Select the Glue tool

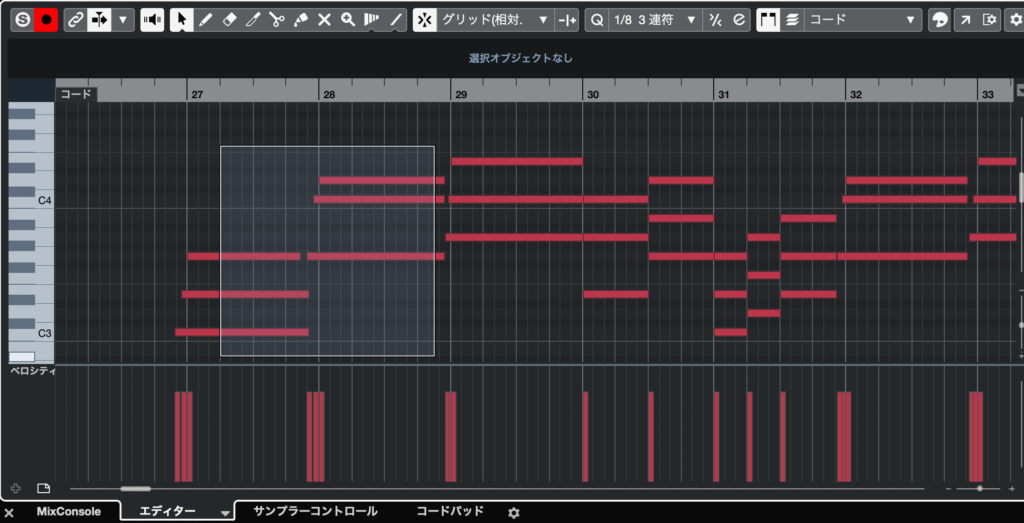point(301,19)
